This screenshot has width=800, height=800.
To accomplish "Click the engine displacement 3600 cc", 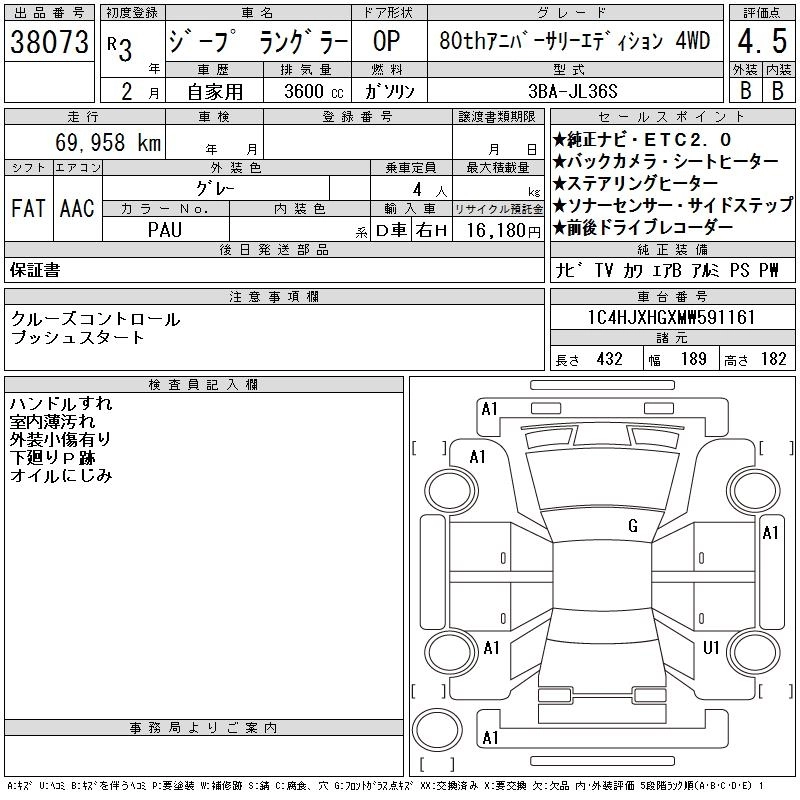I will click(303, 90).
